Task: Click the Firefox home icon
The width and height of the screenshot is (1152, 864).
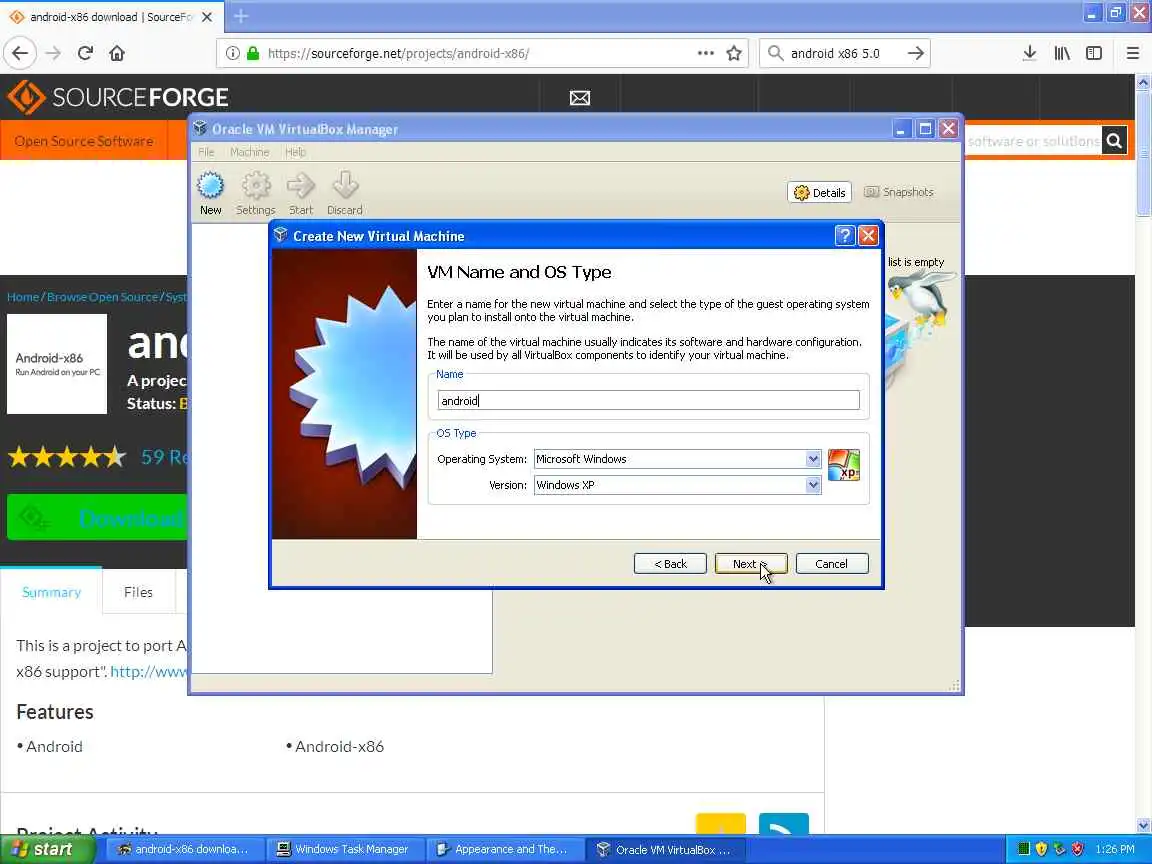Action: point(117,53)
